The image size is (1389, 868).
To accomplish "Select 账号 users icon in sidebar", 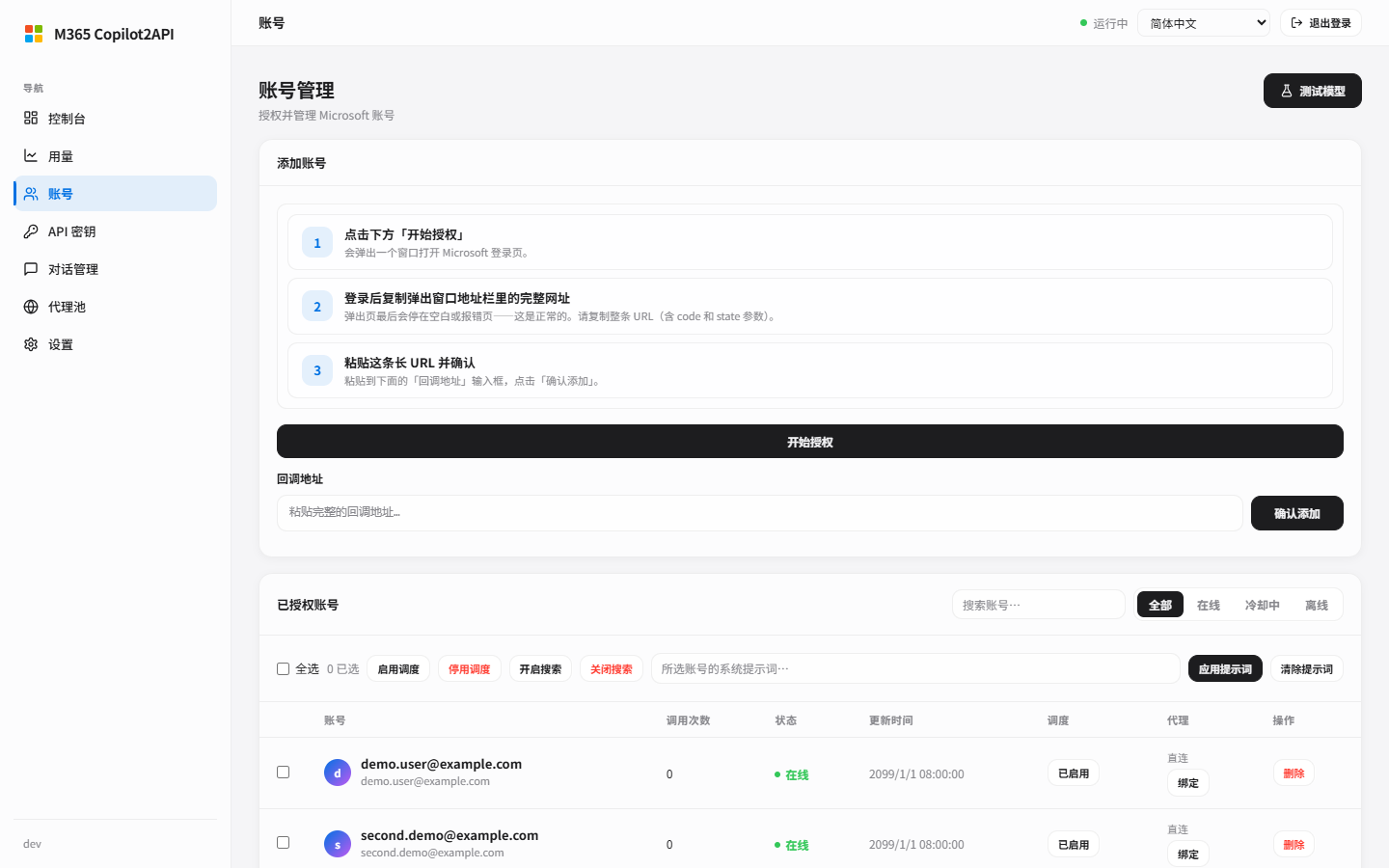I will pyautogui.click(x=31, y=194).
